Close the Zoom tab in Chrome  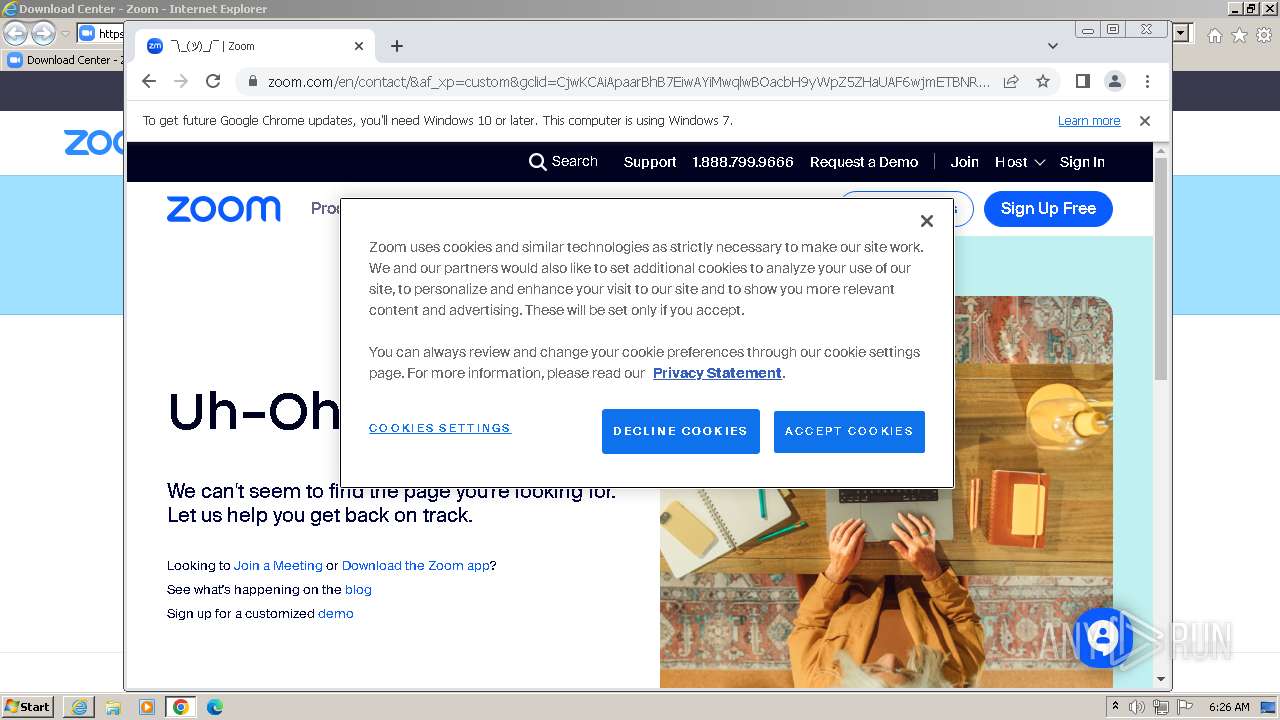click(359, 46)
